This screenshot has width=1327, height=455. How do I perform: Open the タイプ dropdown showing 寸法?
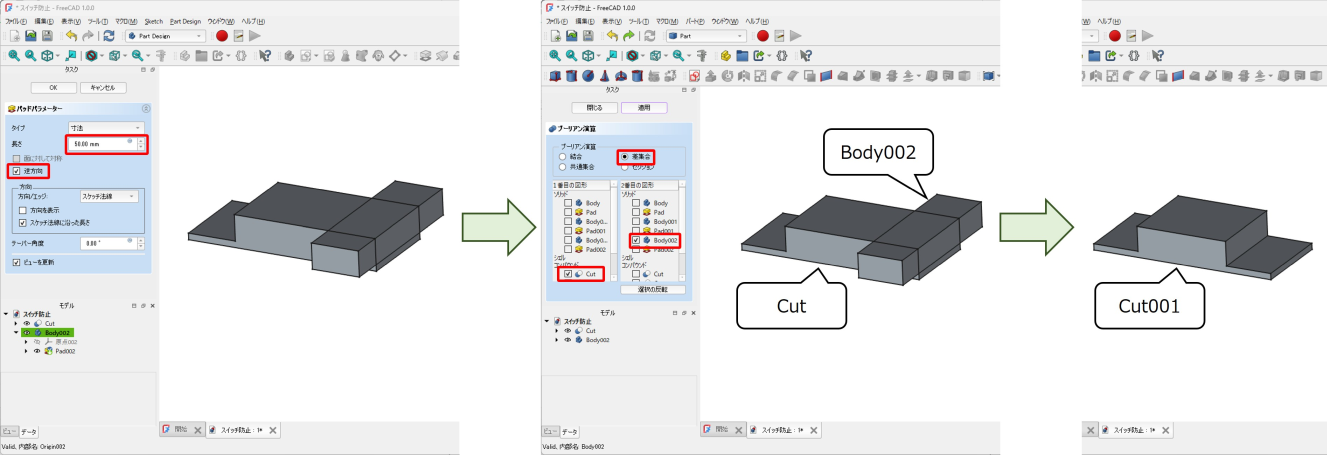pyautogui.click(x=105, y=128)
